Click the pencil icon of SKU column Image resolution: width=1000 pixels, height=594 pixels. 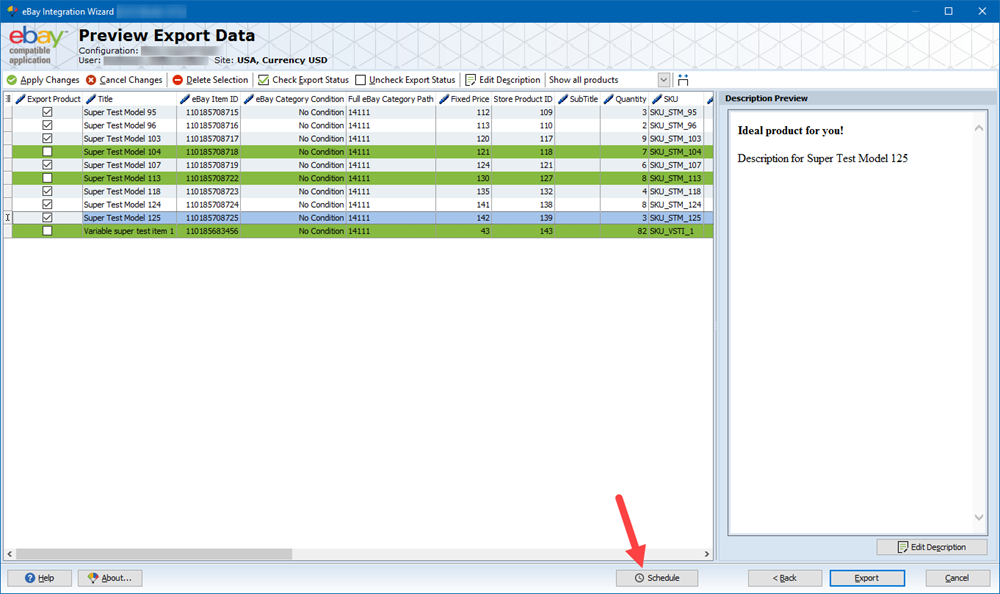coord(657,99)
